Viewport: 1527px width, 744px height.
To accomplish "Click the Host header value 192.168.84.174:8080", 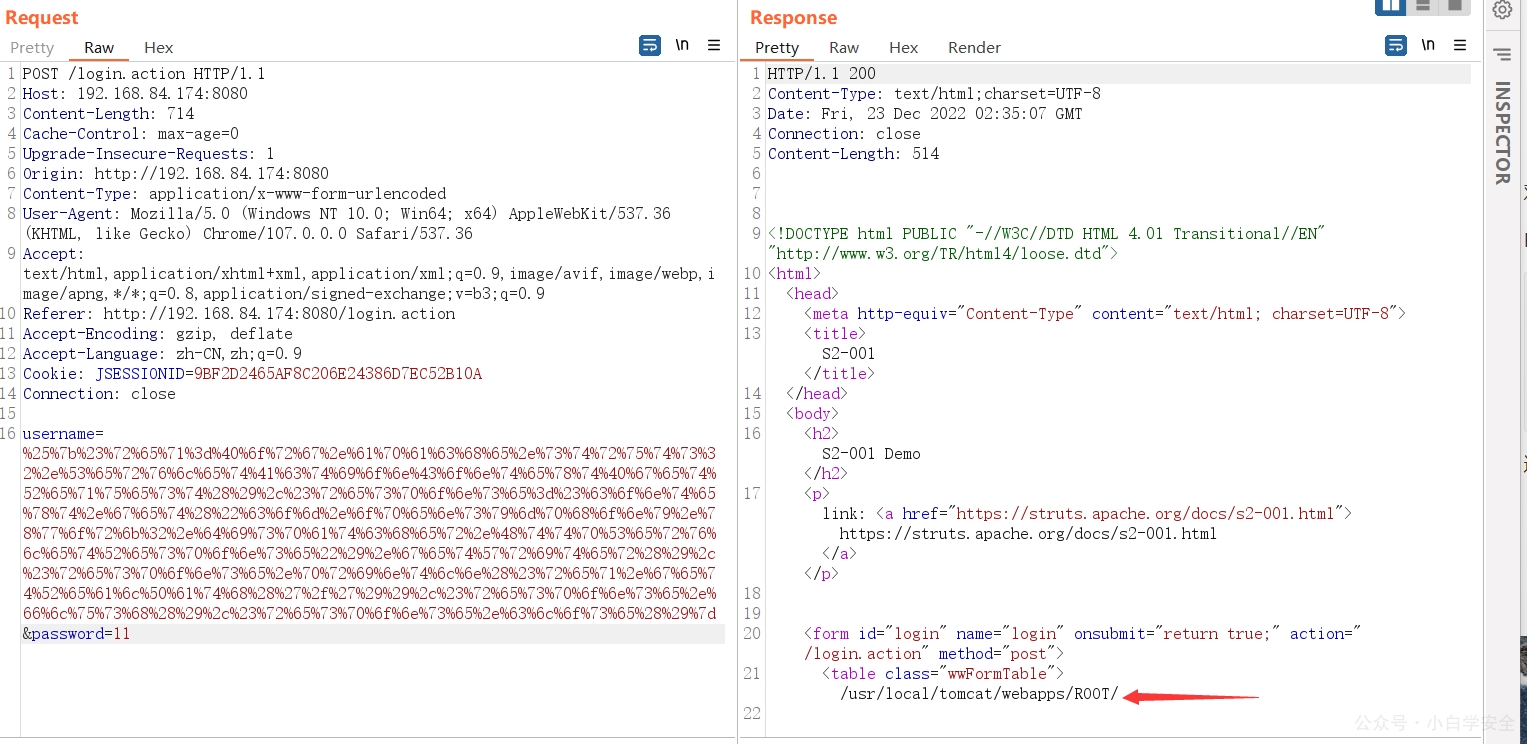I will tap(162, 93).
